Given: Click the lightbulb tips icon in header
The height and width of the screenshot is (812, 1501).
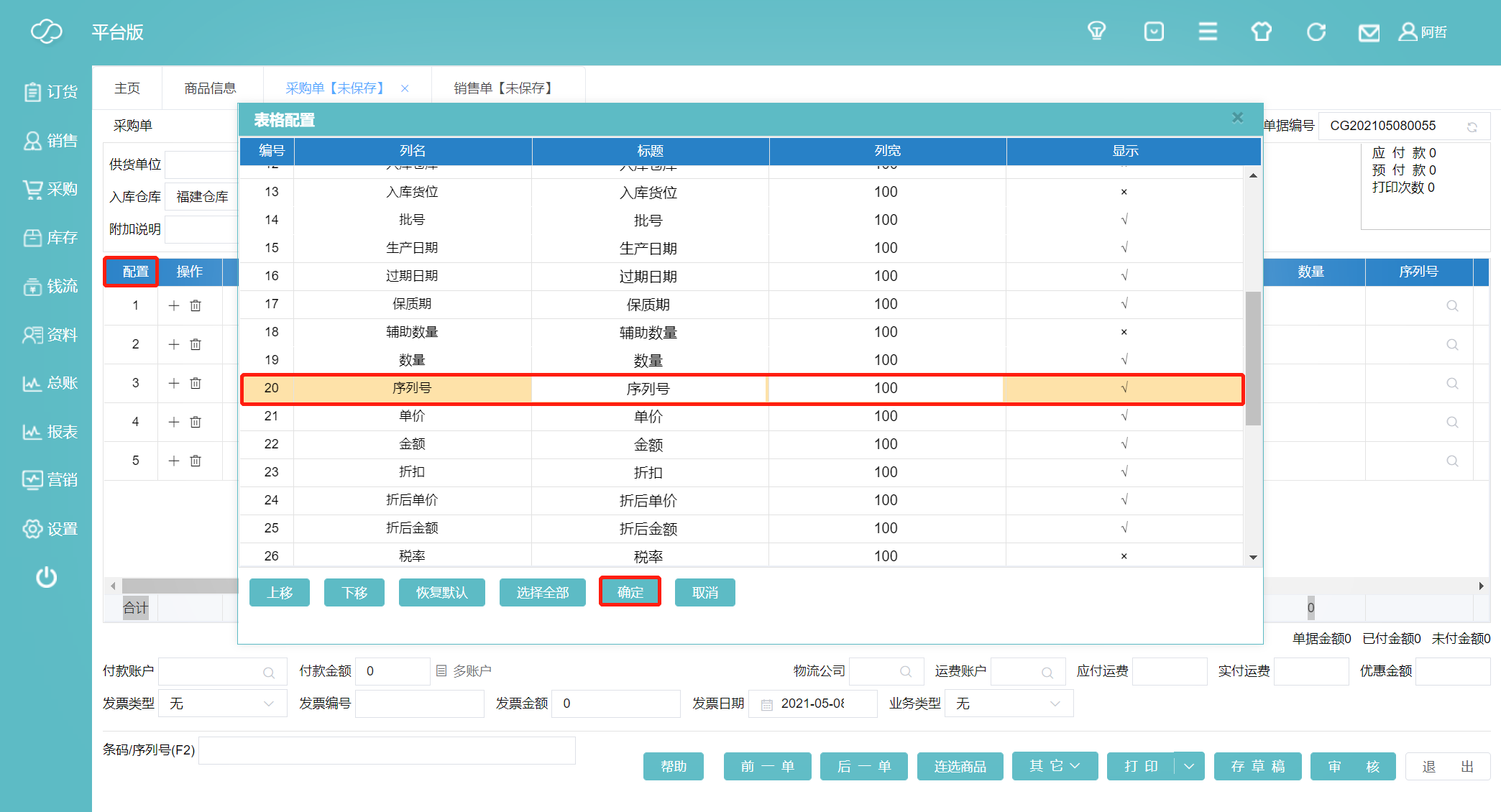Looking at the screenshot, I should pyautogui.click(x=1096, y=32).
